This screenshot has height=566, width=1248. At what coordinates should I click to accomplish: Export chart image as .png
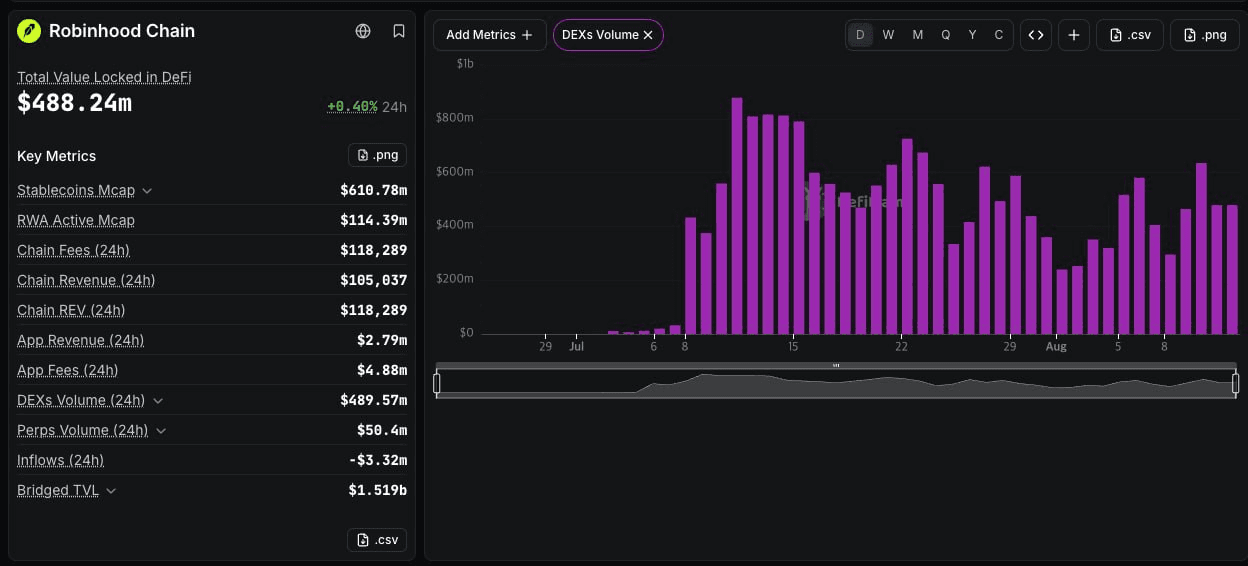pyautogui.click(x=1205, y=35)
